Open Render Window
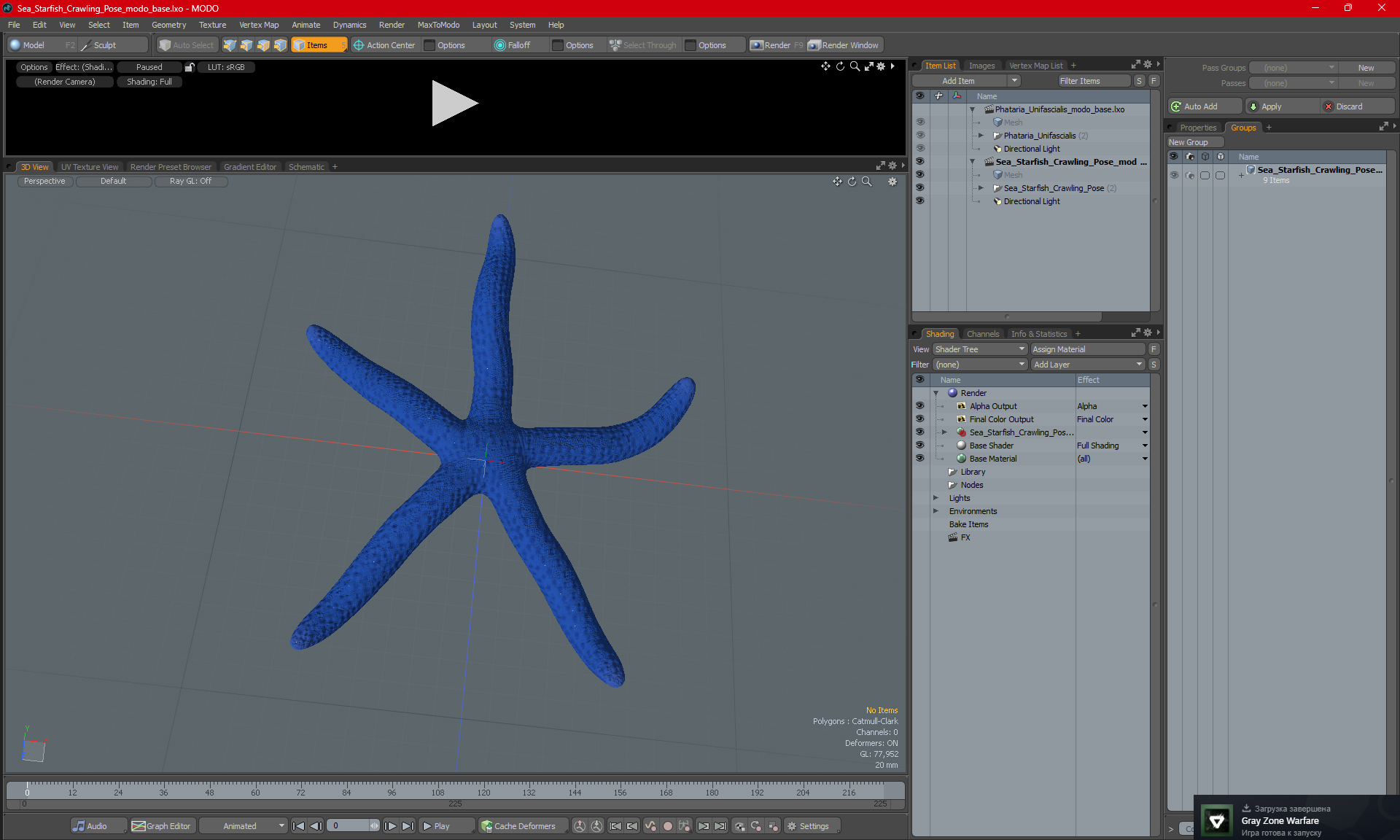1400x840 pixels. point(844,45)
